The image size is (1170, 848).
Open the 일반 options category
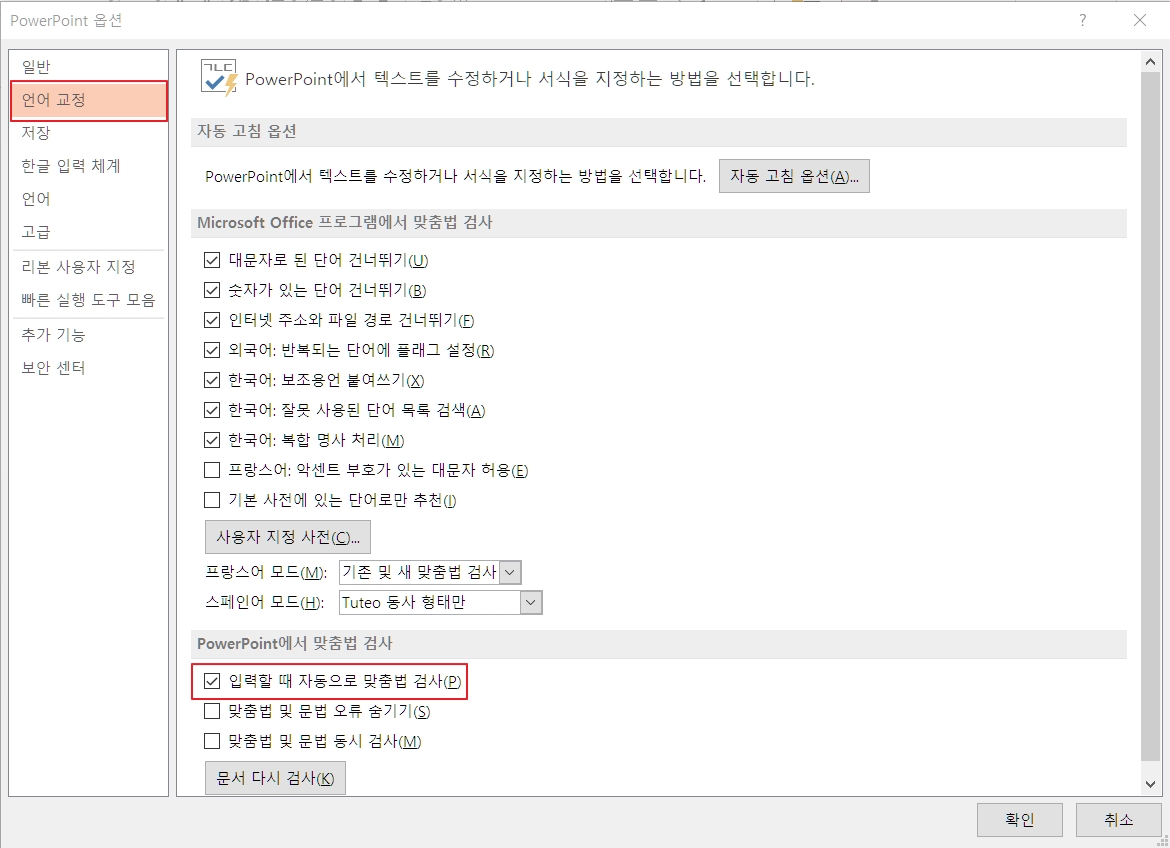pos(88,66)
